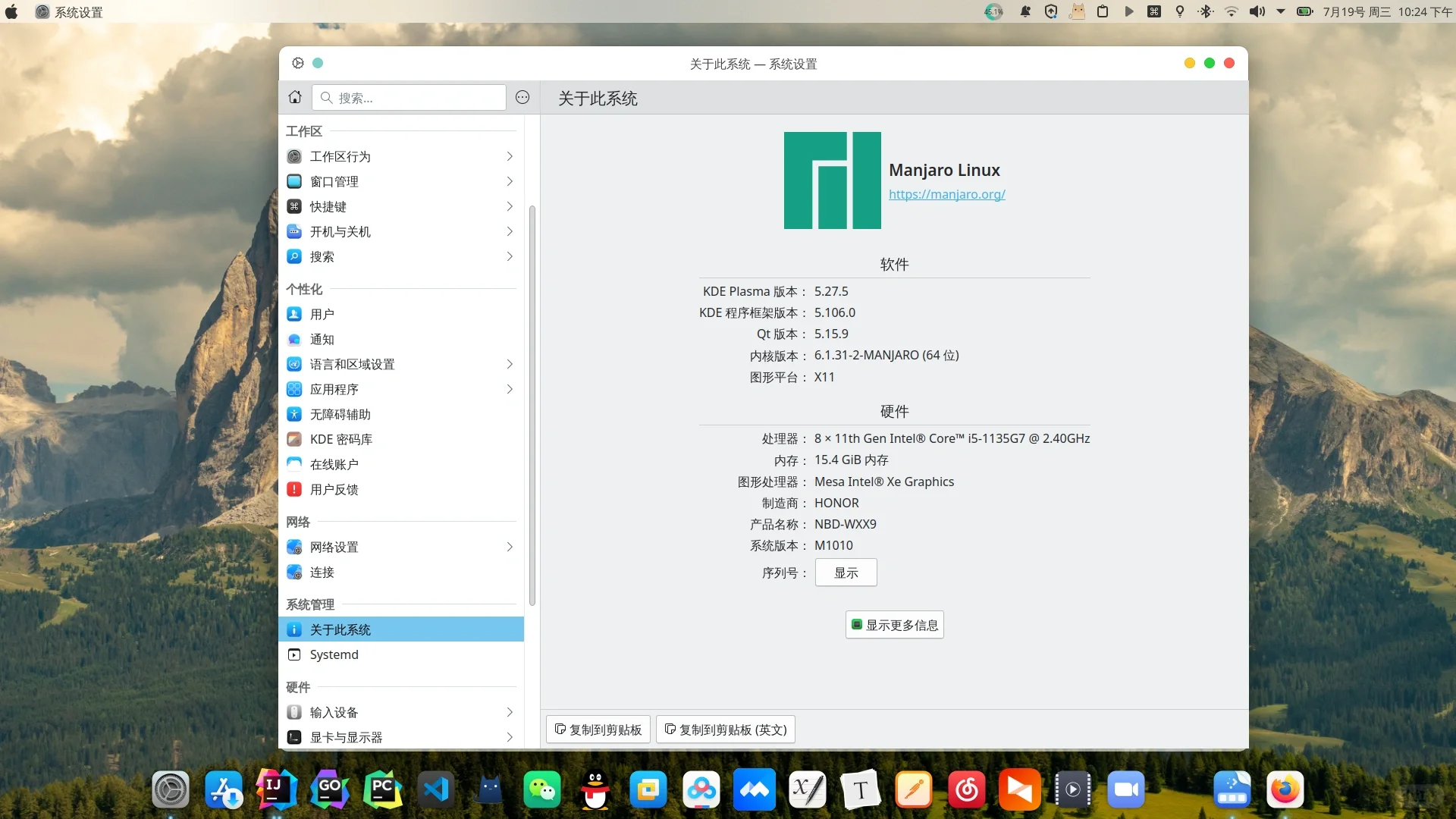Launch Firefox from the dock

tap(1285, 789)
